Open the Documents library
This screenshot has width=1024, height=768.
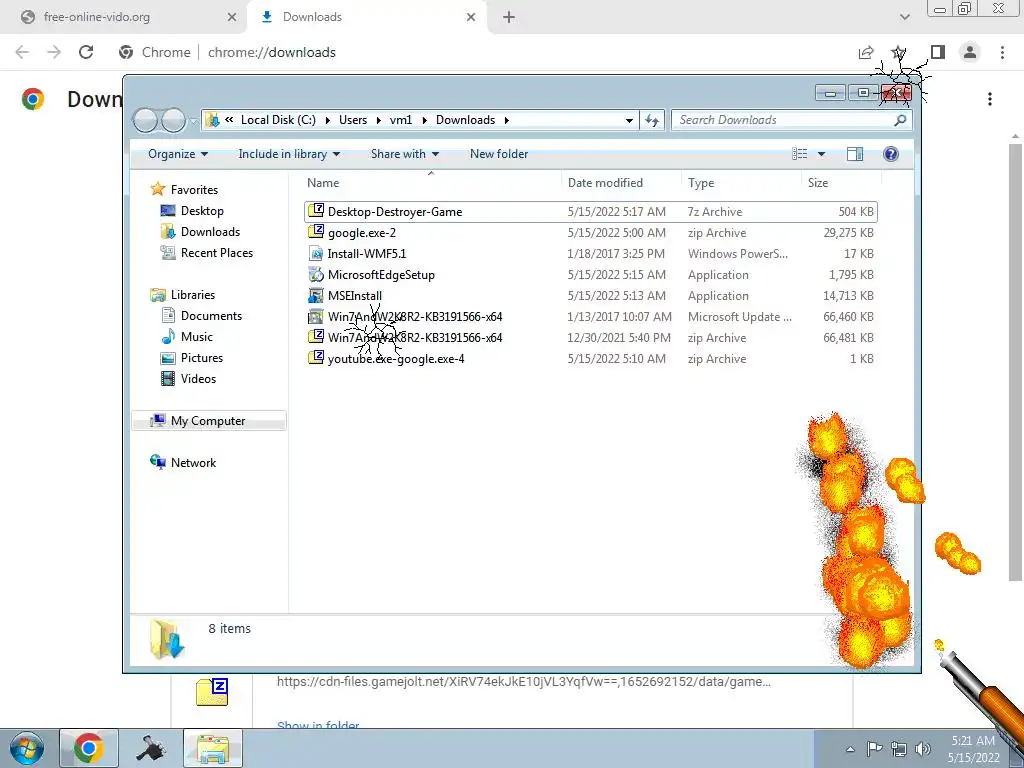[211, 315]
